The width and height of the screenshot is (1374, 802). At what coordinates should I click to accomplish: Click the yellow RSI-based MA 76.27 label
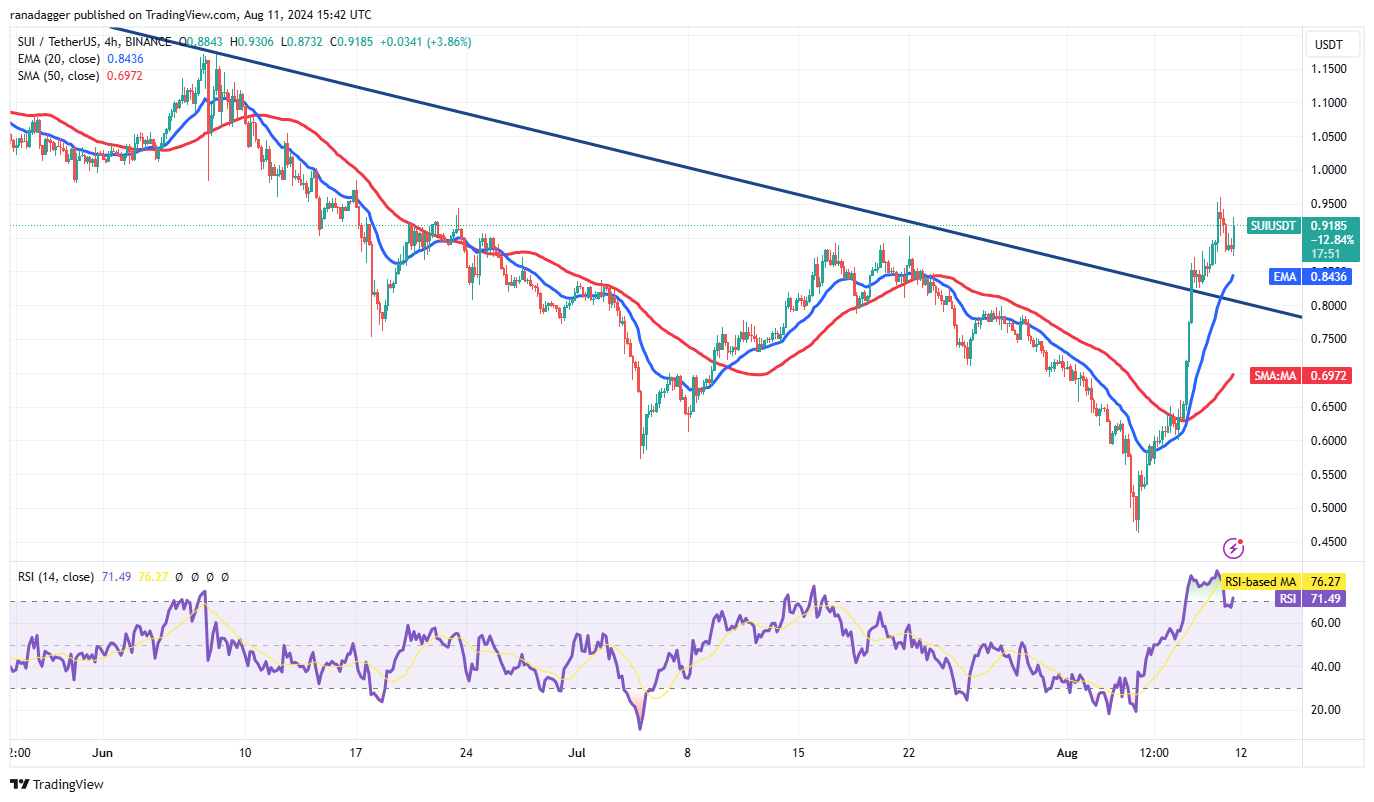click(x=1290, y=581)
